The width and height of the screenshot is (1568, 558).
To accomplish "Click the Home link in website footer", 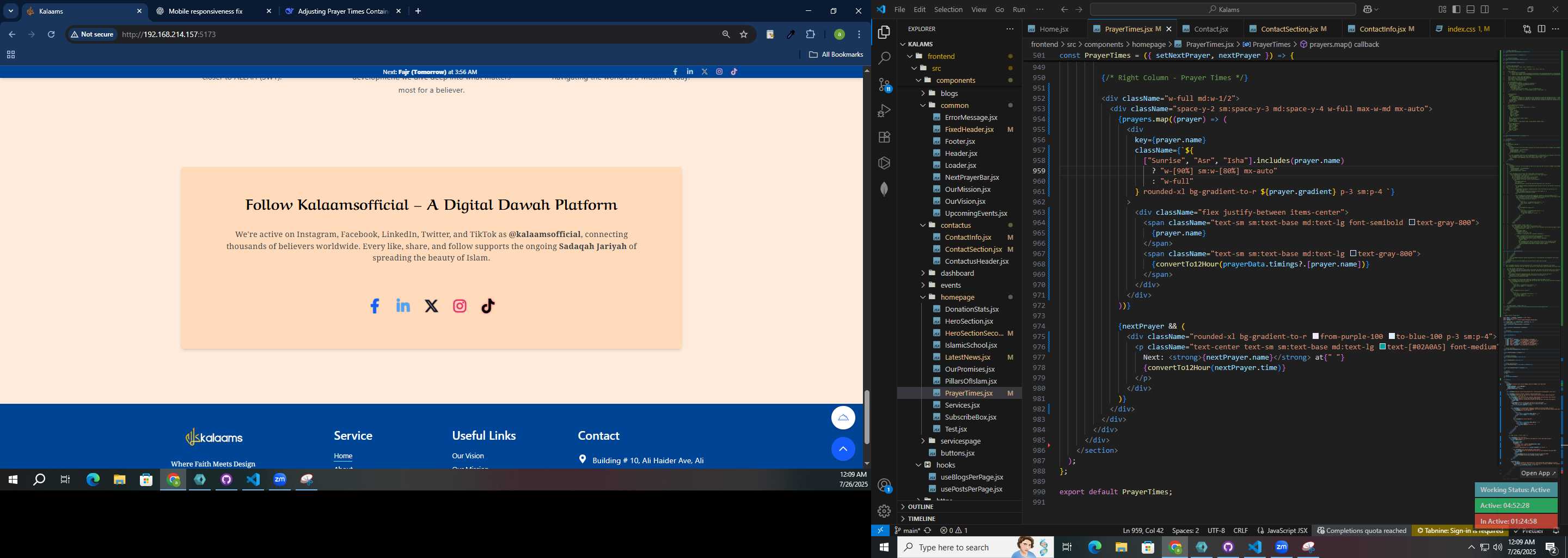I will tap(344, 456).
